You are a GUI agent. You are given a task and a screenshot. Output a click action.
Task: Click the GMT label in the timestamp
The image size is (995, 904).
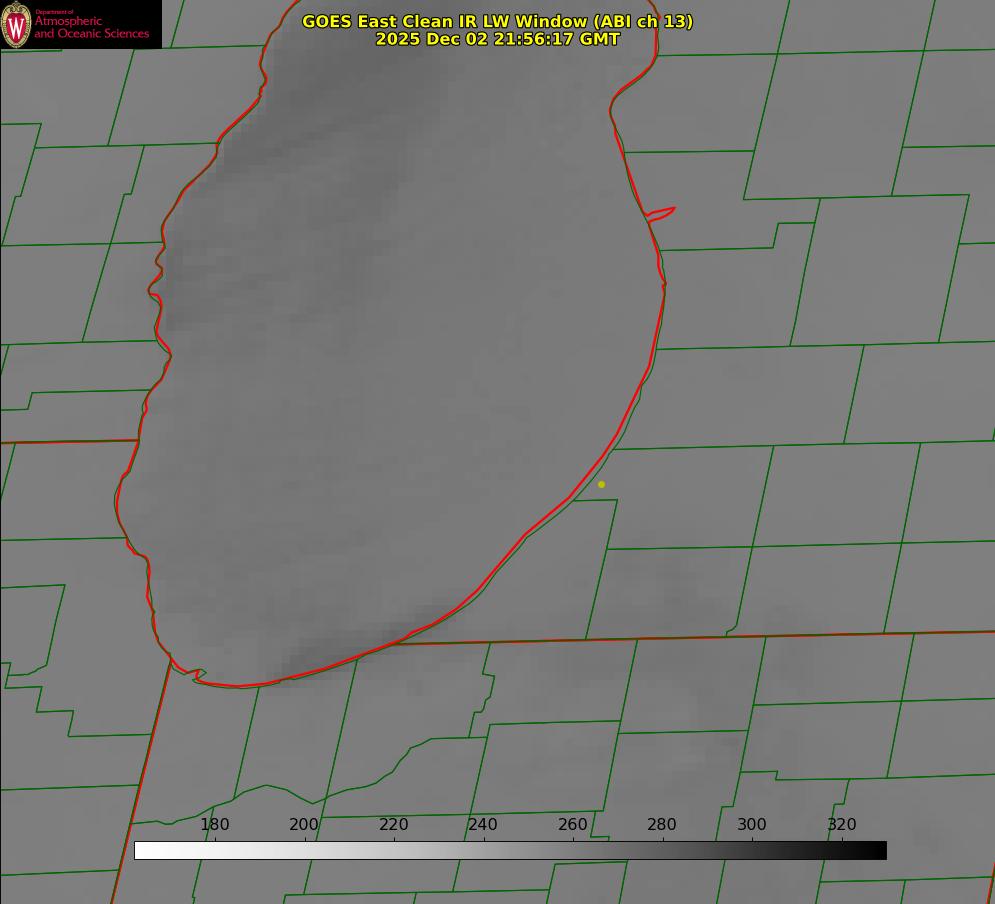[598, 39]
